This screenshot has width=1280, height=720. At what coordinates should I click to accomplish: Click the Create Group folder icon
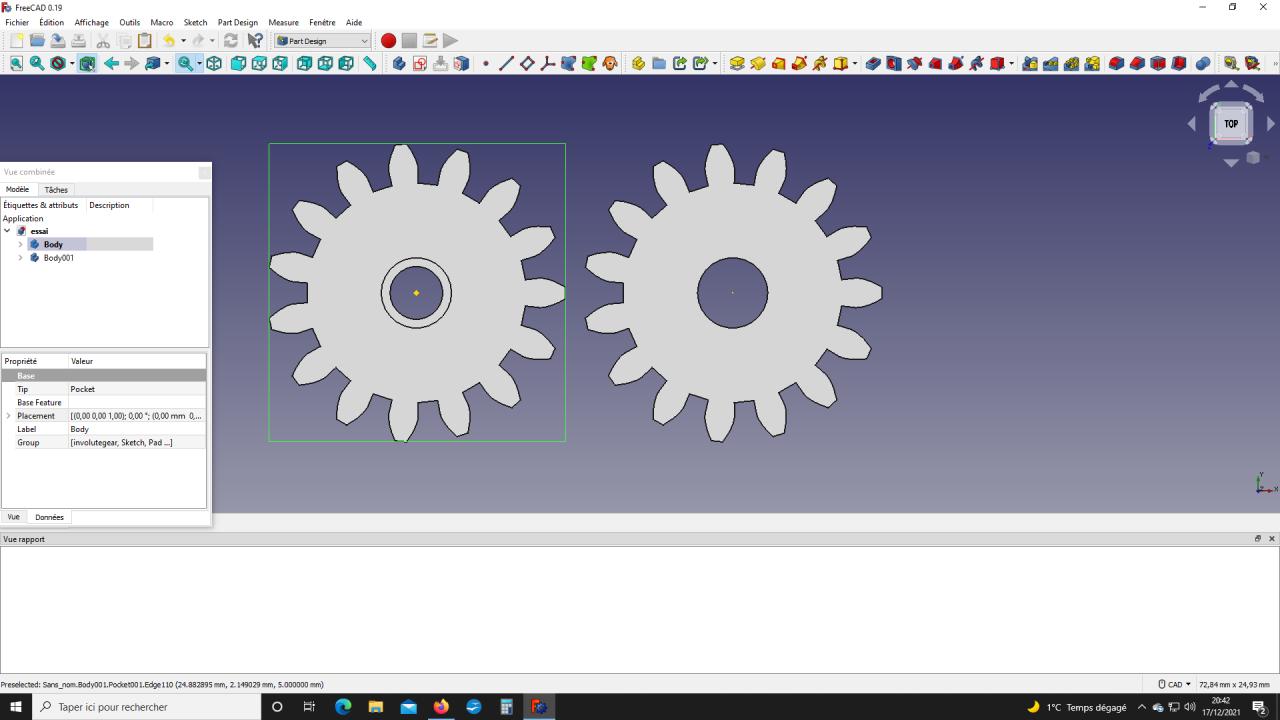(x=659, y=64)
